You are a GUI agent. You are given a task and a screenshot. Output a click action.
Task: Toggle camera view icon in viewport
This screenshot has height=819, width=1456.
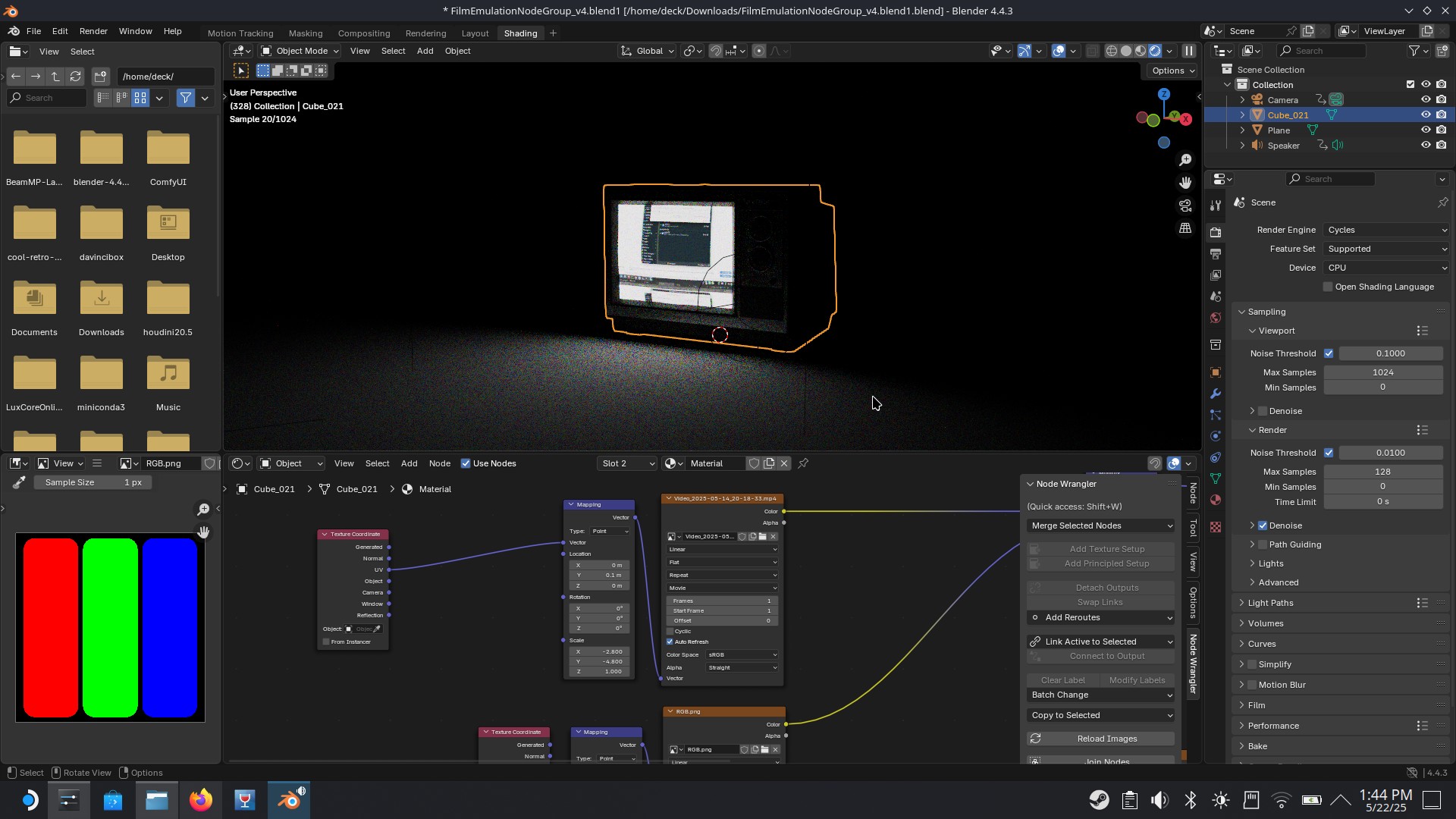(x=1185, y=206)
